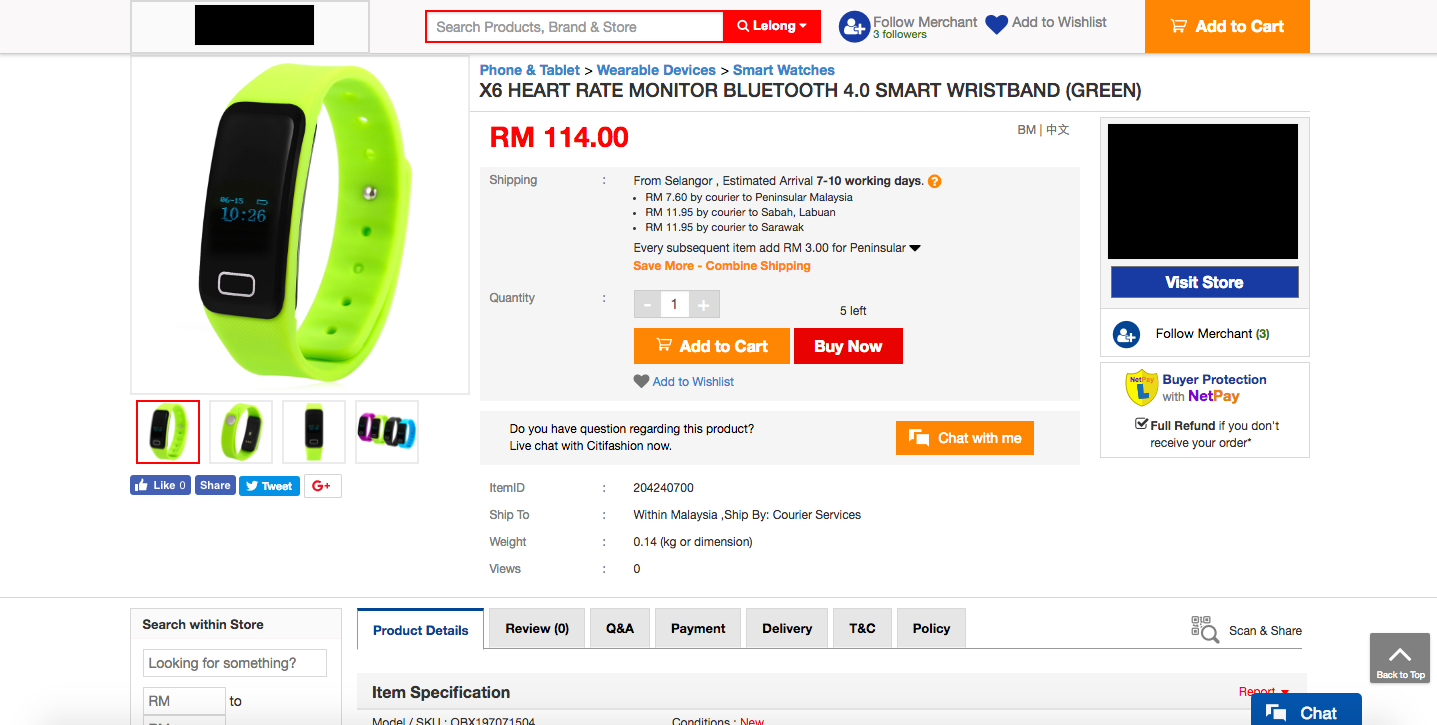
Task: Click the Follow Merchant icon in header
Action: click(x=854, y=27)
